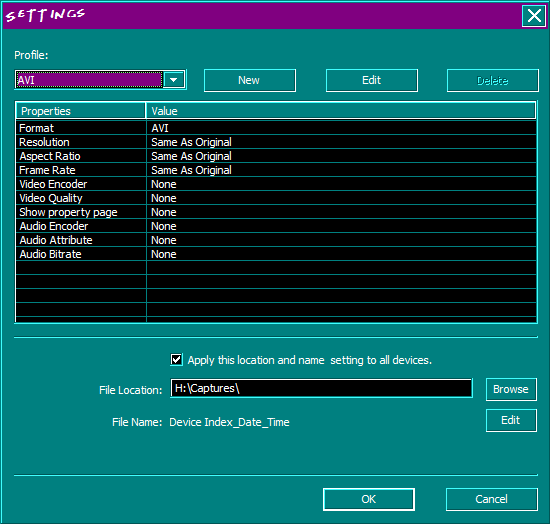Image resolution: width=551 pixels, height=525 pixels.
Task: Select the Audio Bitrate row
Action: [276, 254]
